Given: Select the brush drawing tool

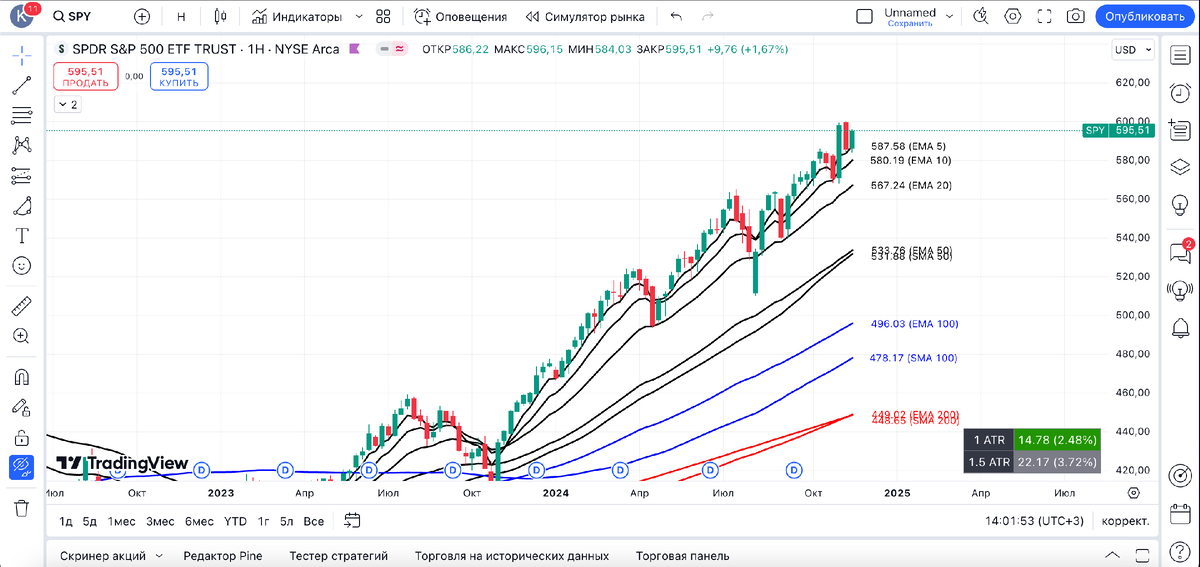Looking at the screenshot, I should pyautogui.click(x=21, y=206).
